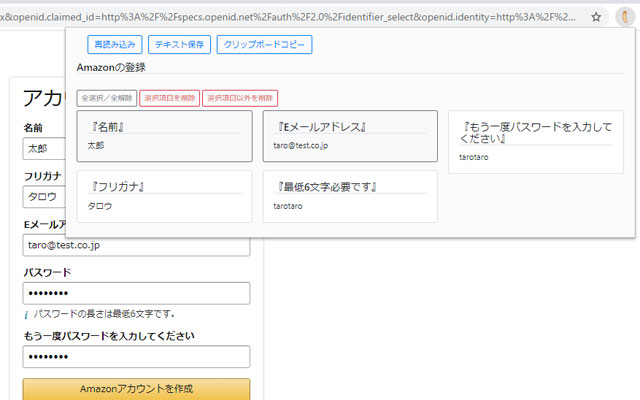This screenshot has width=640, height=400.
Task: Select the 『もう一度パスワードを入力してください』 card
Action: pyautogui.click(x=536, y=142)
